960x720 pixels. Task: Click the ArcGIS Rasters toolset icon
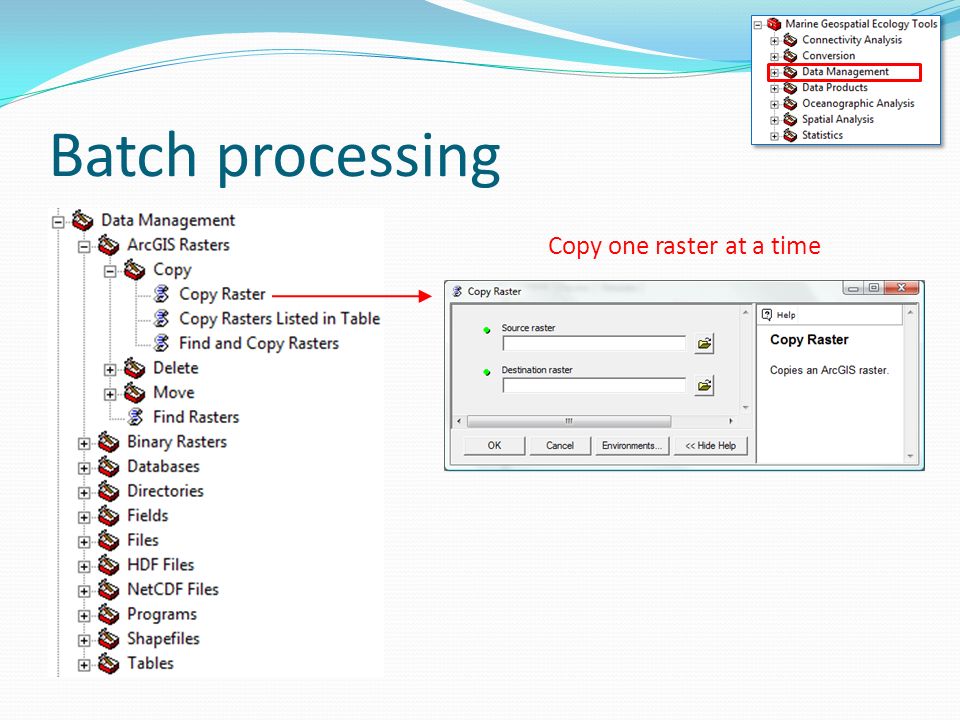pyautogui.click(x=108, y=246)
